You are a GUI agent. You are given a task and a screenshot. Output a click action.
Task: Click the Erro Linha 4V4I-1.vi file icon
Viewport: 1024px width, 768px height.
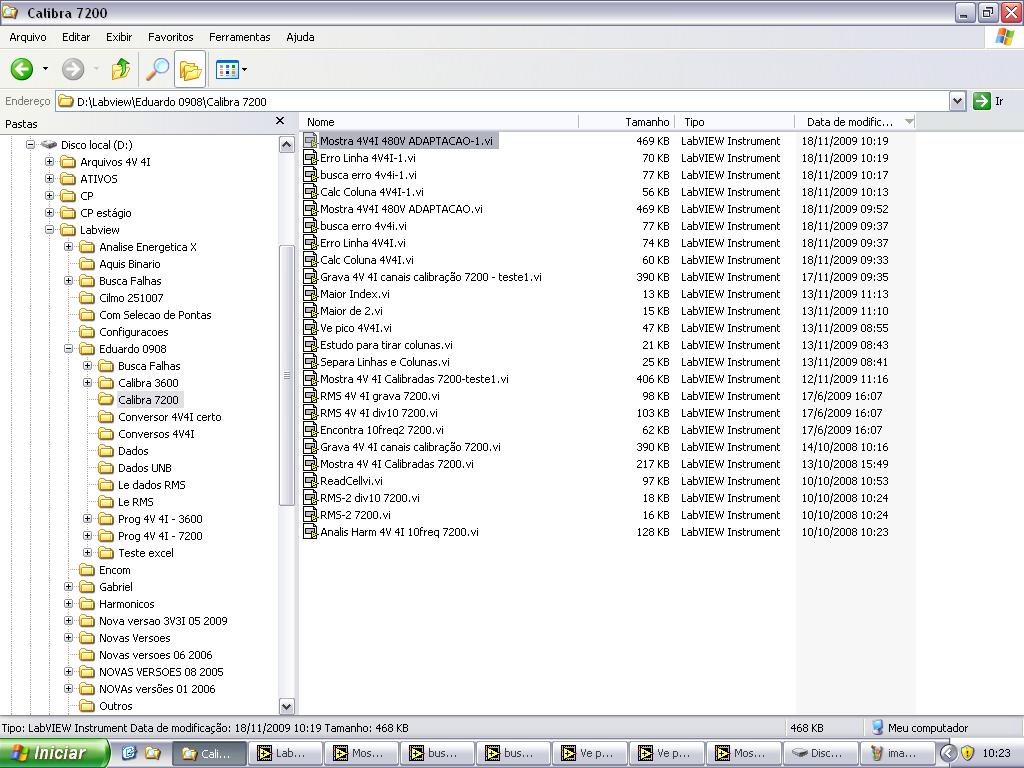tap(310, 158)
